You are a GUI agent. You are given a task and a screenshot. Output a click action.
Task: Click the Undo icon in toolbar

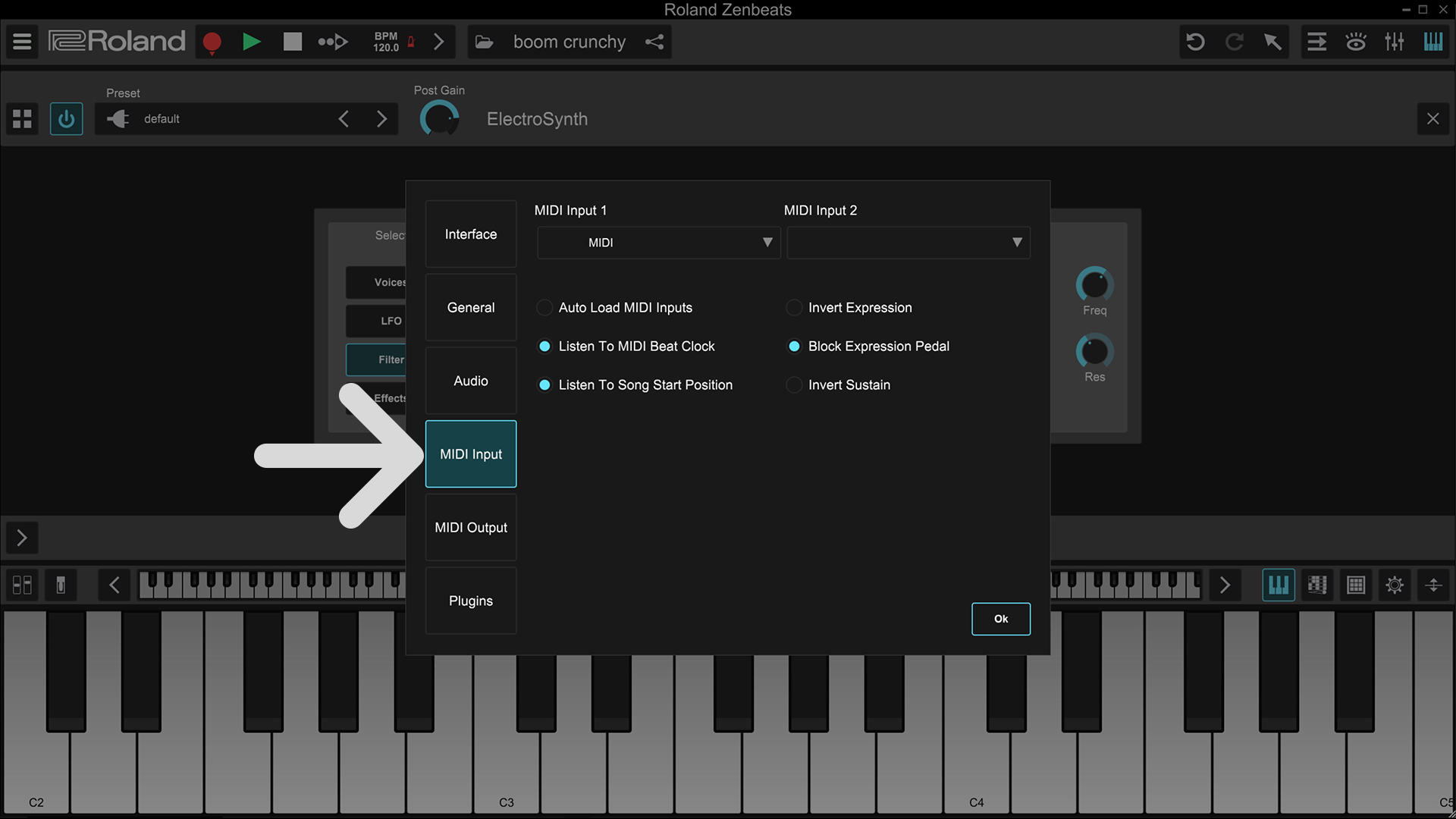[1195, 41]
